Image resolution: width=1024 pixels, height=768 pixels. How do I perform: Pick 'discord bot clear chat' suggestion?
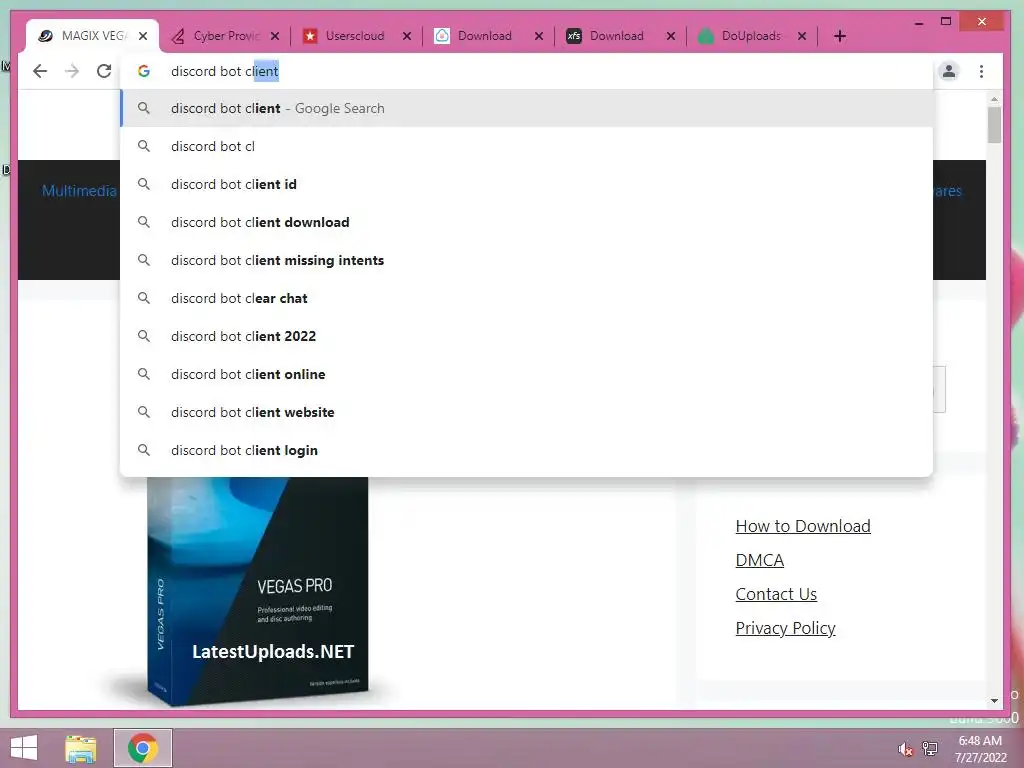526,298
